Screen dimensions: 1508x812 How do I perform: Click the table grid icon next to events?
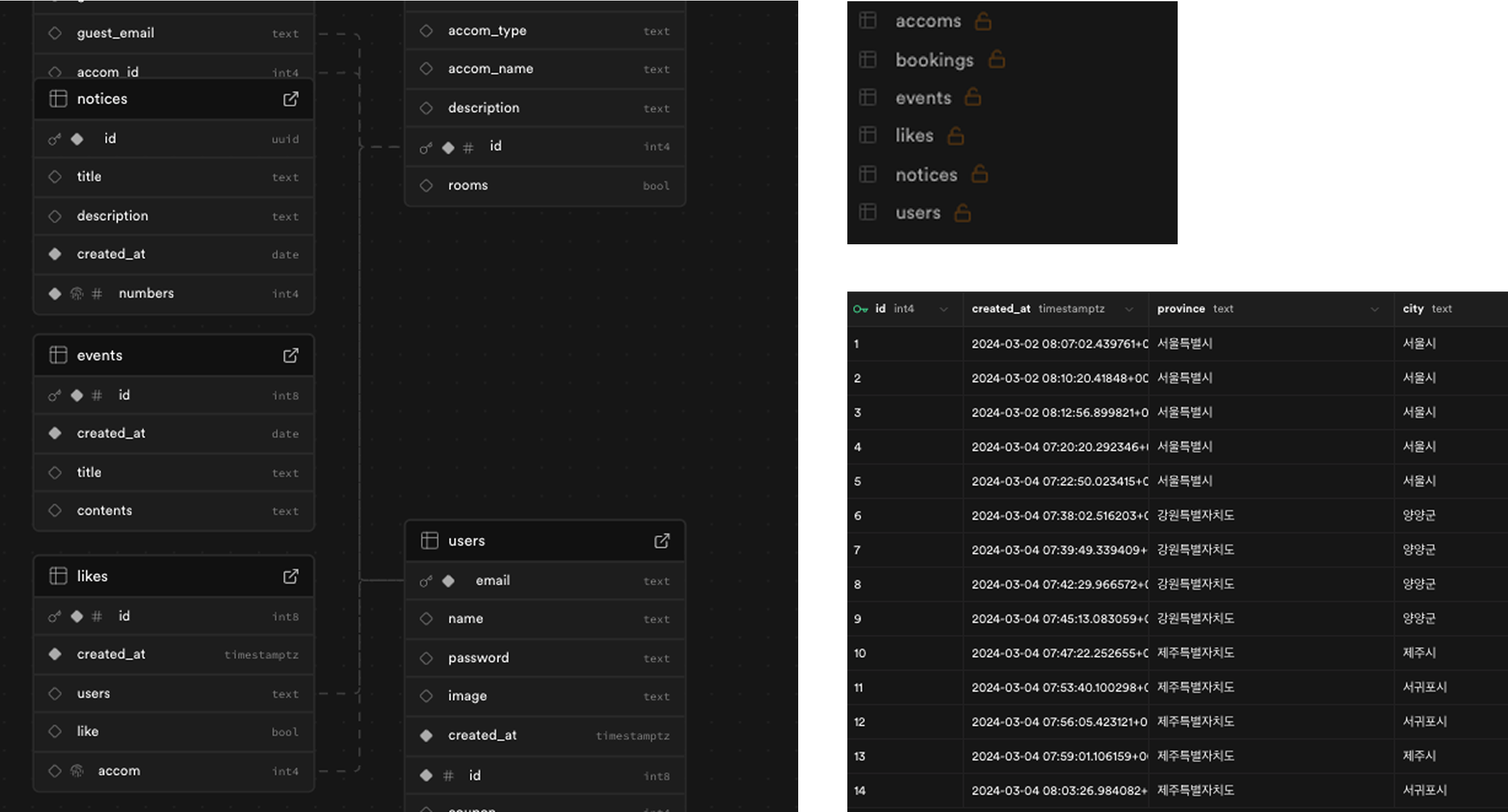click(x=868, y=98)
